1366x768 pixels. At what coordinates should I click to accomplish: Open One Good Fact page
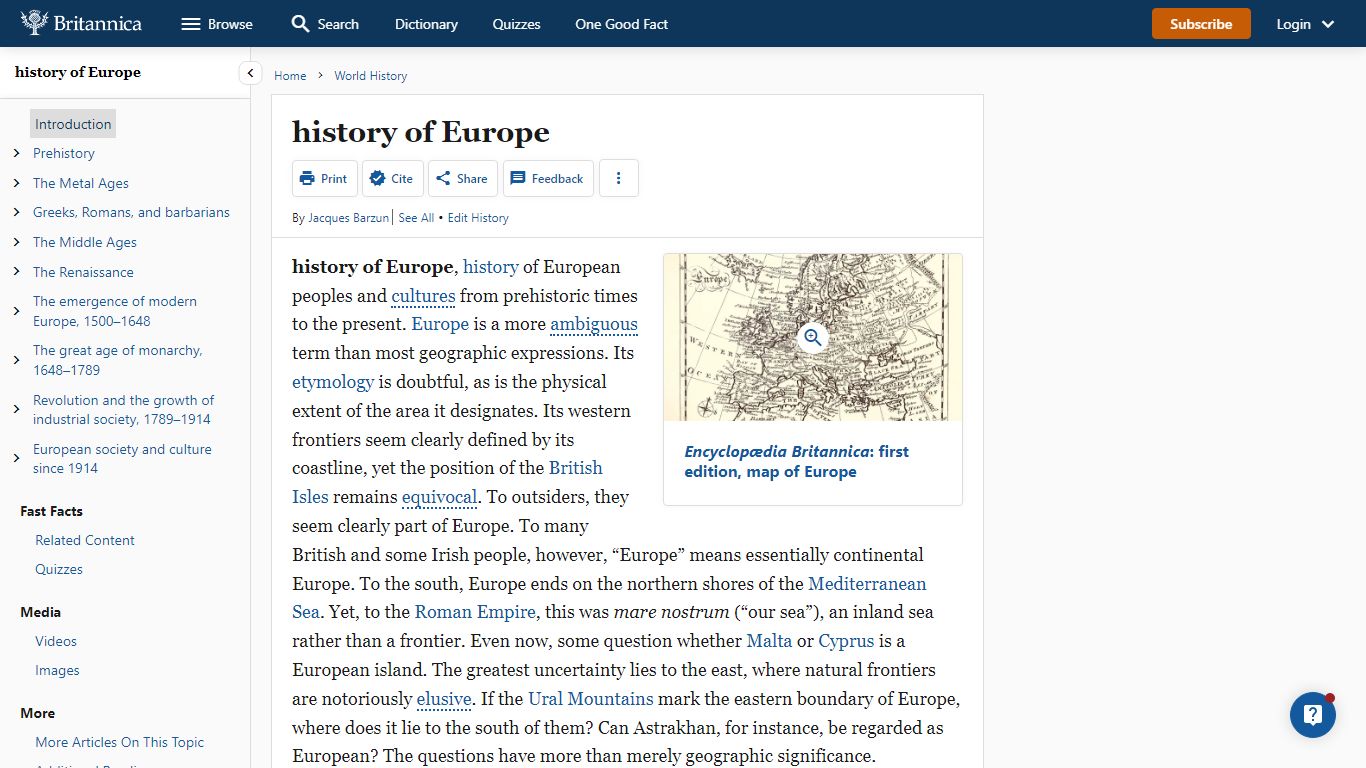[x=621, y=24]
